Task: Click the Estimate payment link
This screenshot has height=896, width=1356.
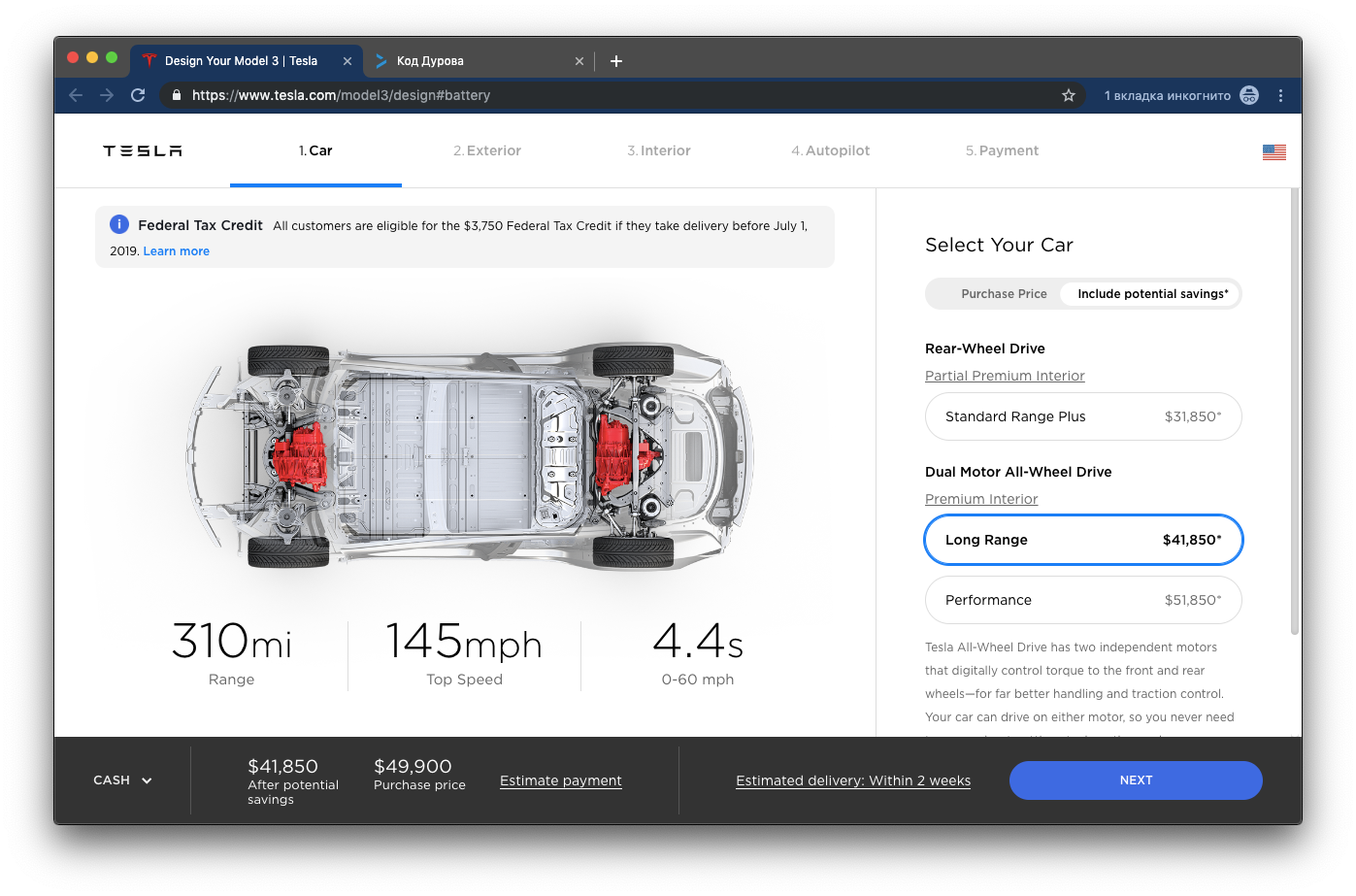Action: (x=561, y=780)
